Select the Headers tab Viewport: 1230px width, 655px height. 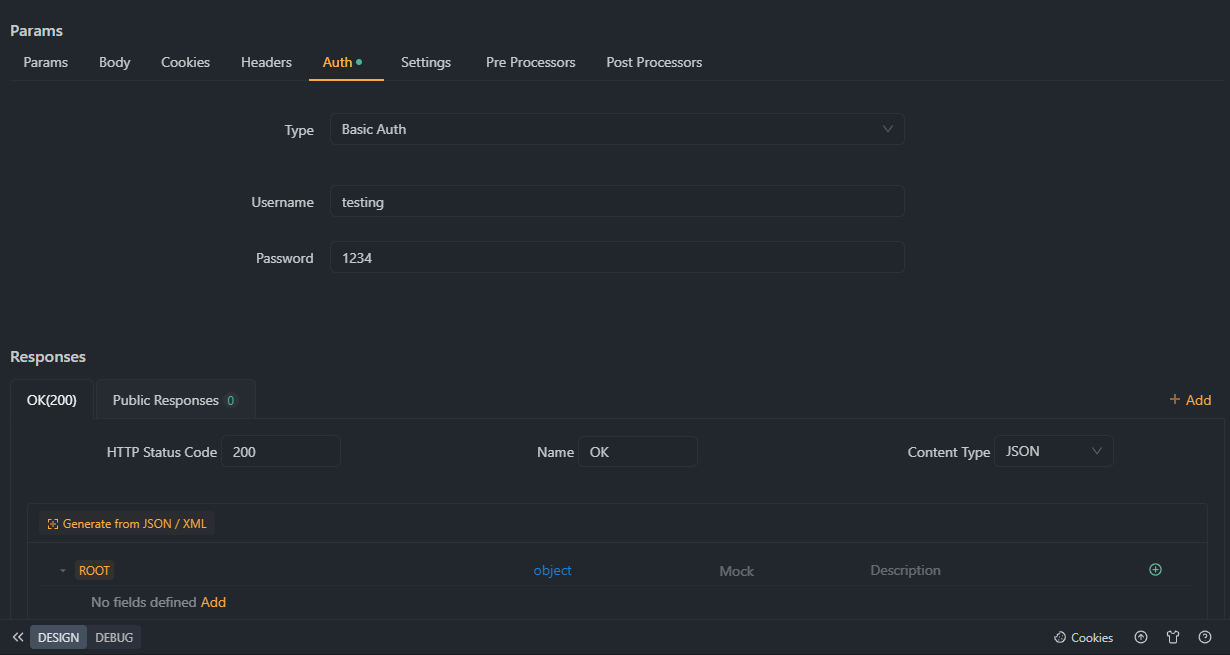coord(266,62)
